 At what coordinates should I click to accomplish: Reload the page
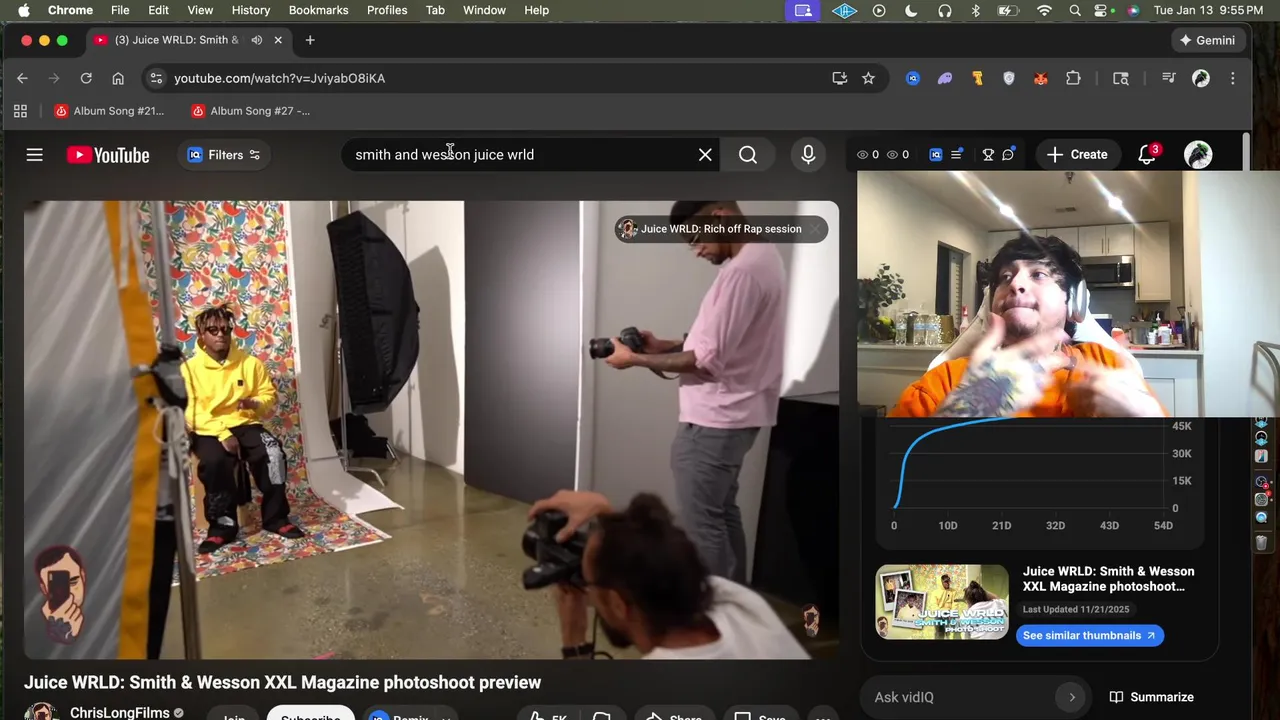pyautogui.click(x=86, y=78)
